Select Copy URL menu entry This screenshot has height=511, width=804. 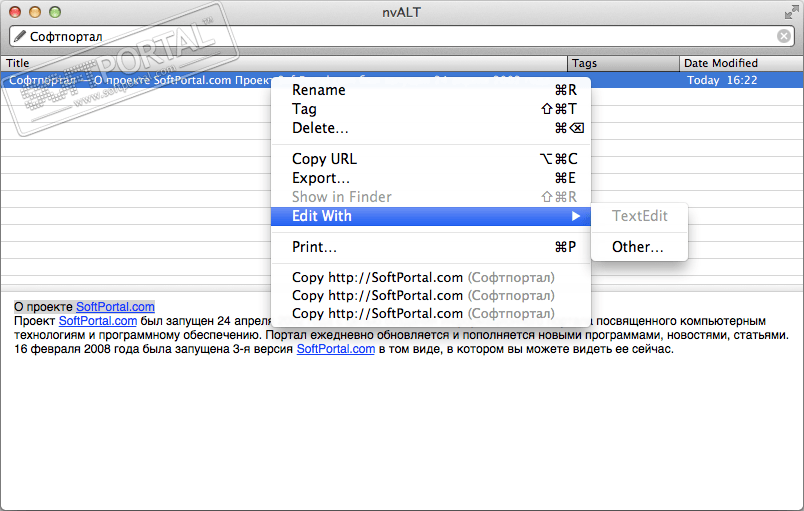[x=431, y=159]
